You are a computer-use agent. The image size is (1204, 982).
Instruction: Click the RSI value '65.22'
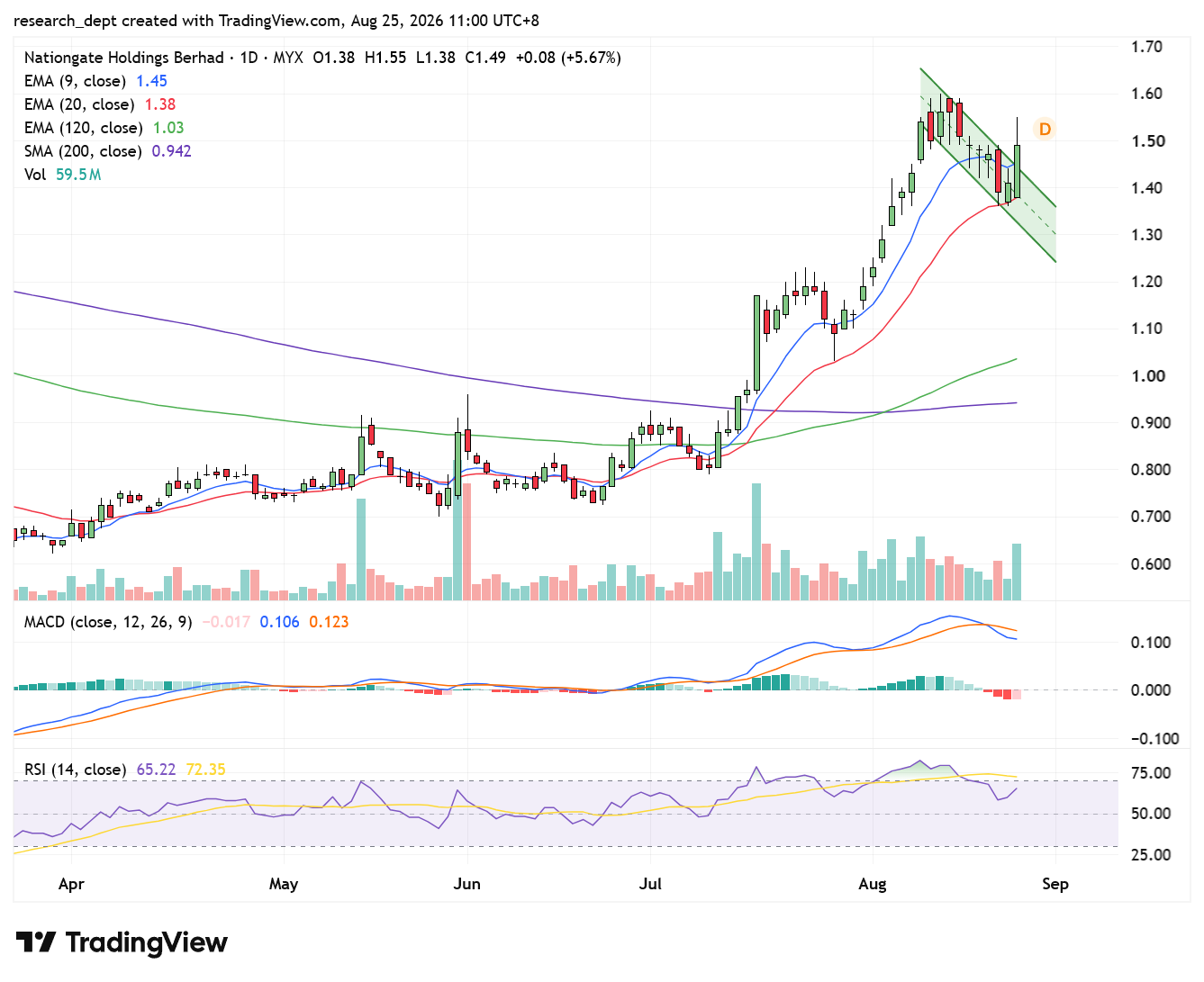[x=157, y=770]
